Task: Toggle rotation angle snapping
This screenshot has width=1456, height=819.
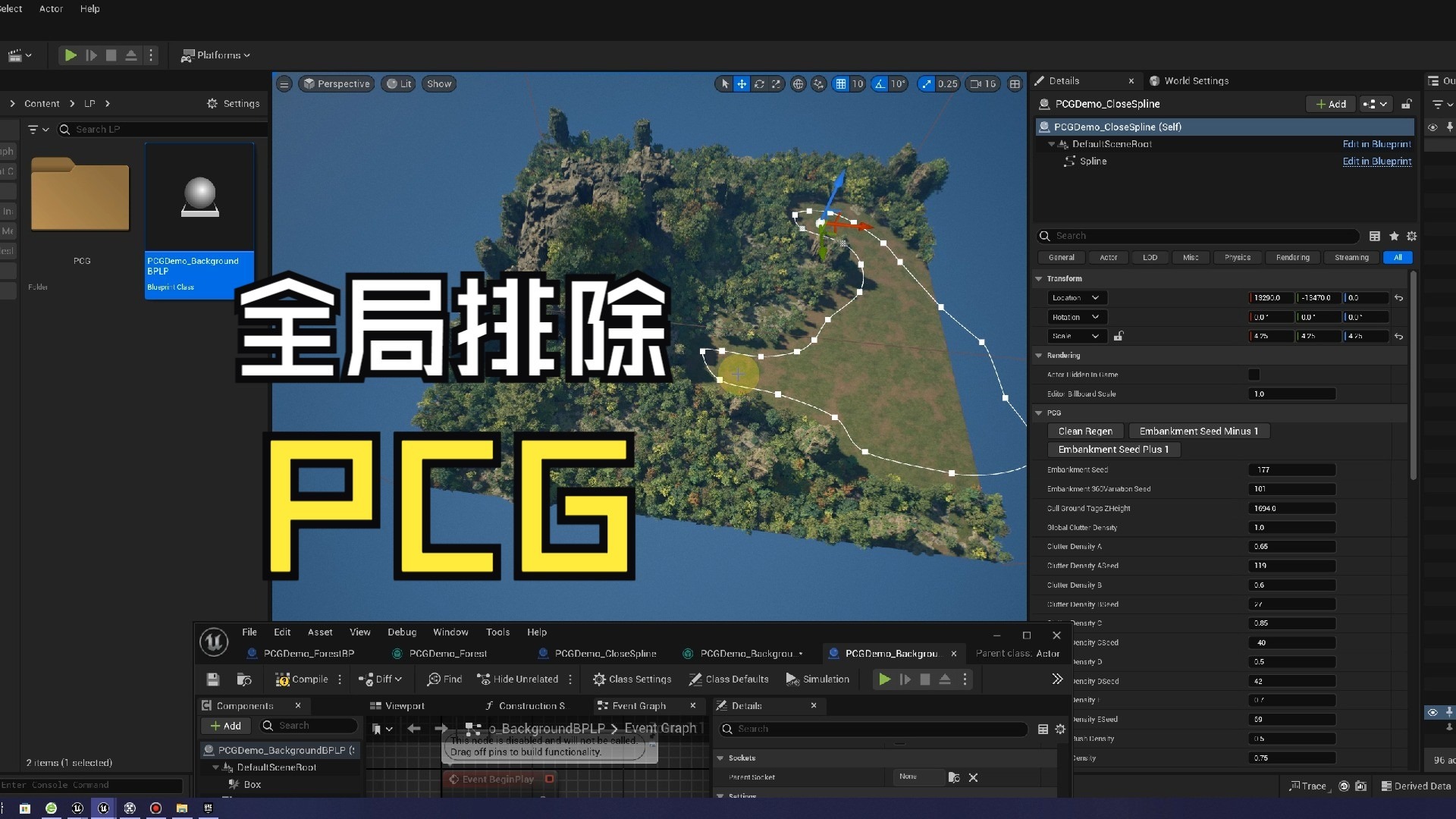Action: pyautogui.click(x=880, y=84)
